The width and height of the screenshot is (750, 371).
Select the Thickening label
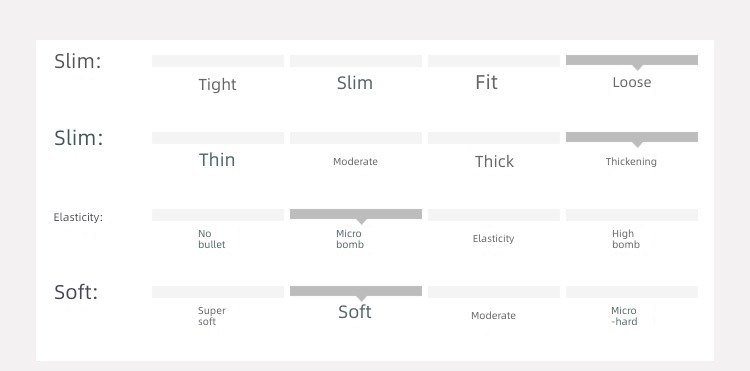[631, 162]
